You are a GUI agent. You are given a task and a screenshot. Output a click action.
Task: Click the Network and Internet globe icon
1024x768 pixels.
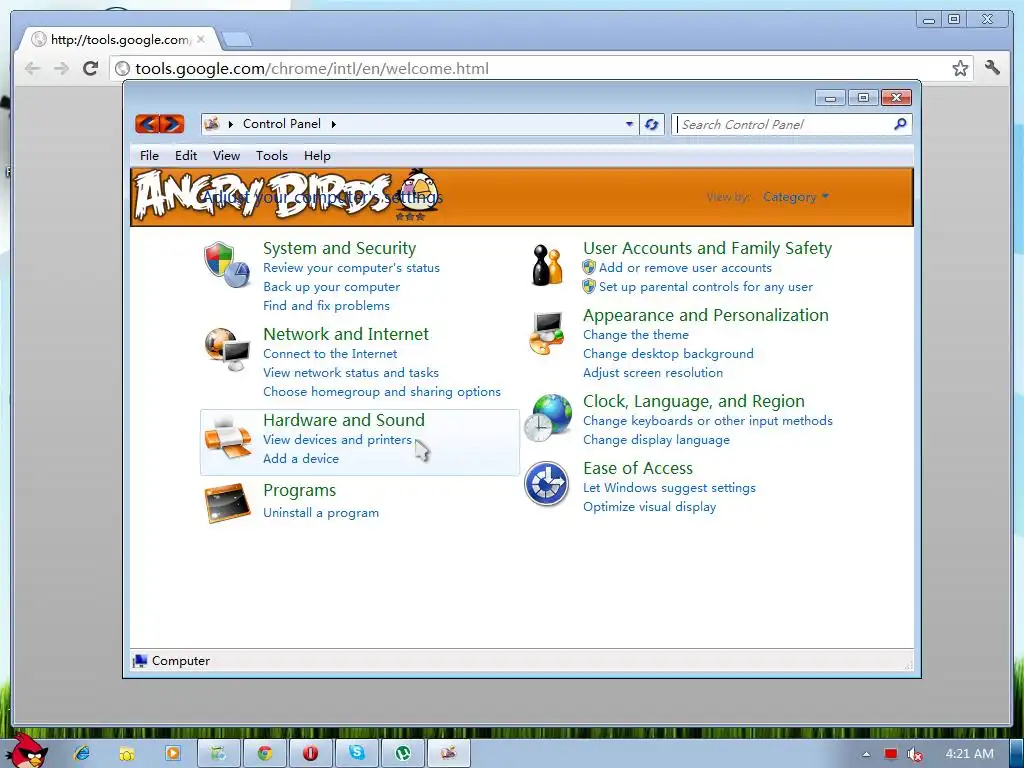pos(227,349)
